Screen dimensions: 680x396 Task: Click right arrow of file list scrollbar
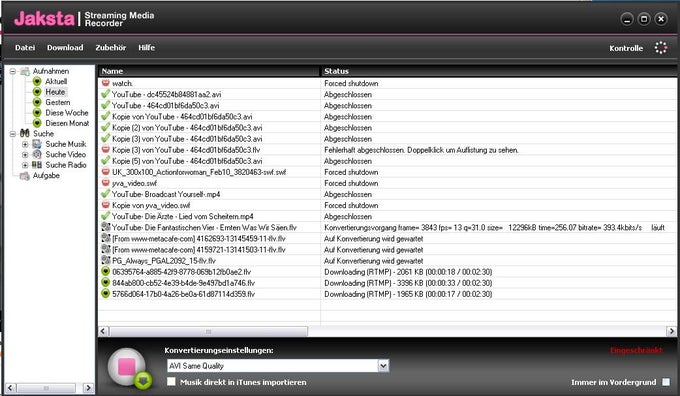[x=671, y=331]
